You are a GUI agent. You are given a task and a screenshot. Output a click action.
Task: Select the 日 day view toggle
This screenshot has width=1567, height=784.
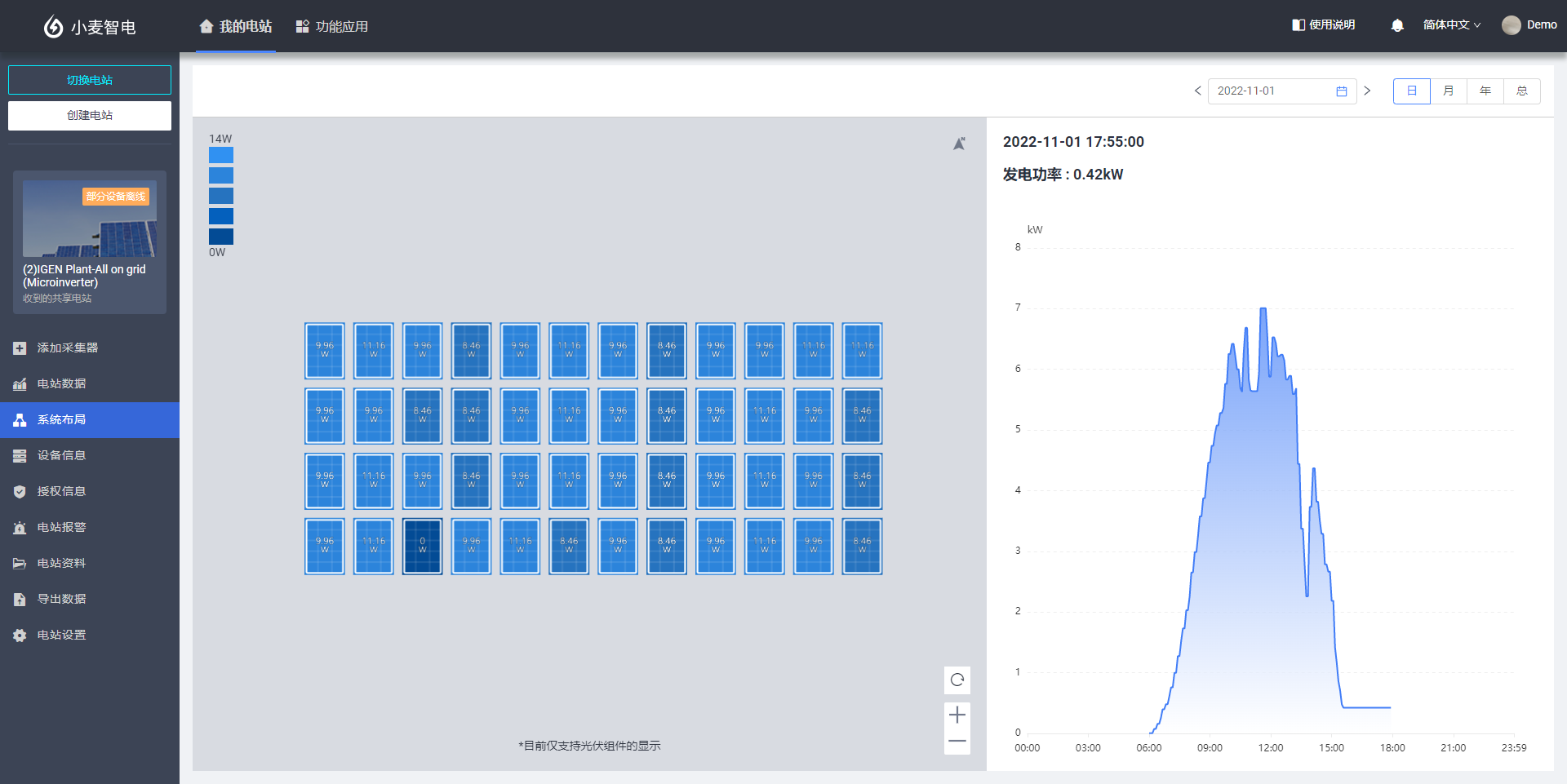click(1411, 91)
